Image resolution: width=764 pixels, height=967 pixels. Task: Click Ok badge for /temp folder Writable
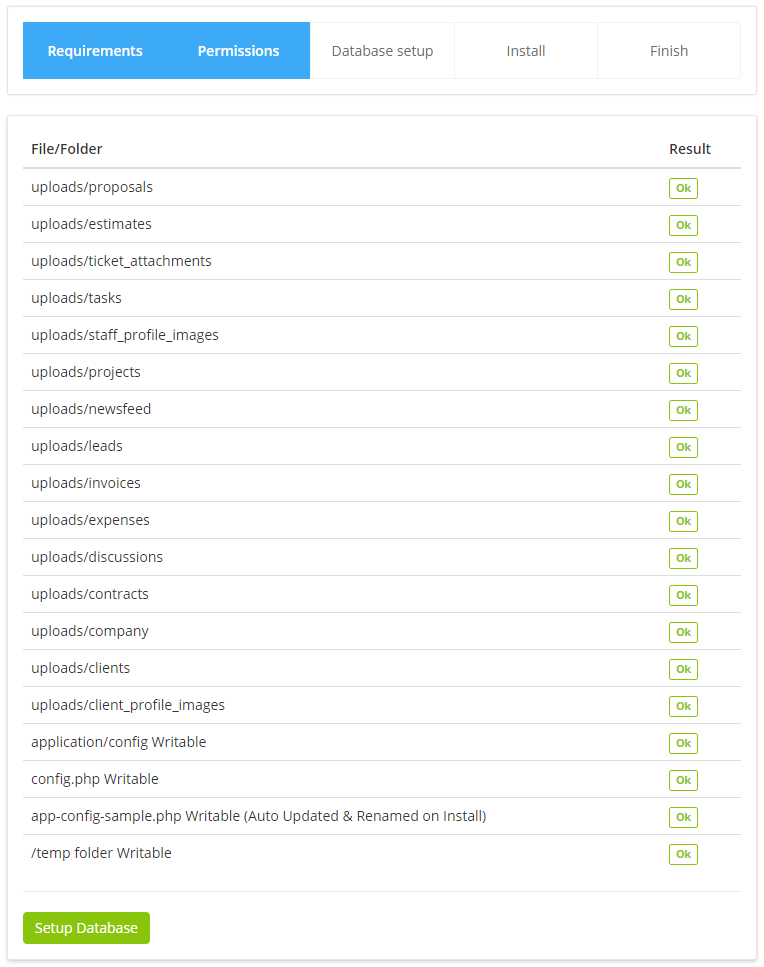(x=683, y=854)
